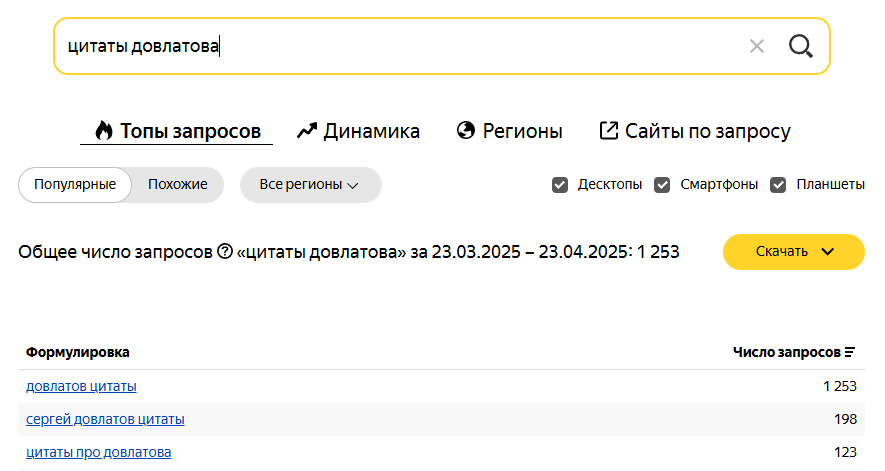Screen dimensions: 885x471
Task: Disable the Планшеты checkbox
Action: 778,185
